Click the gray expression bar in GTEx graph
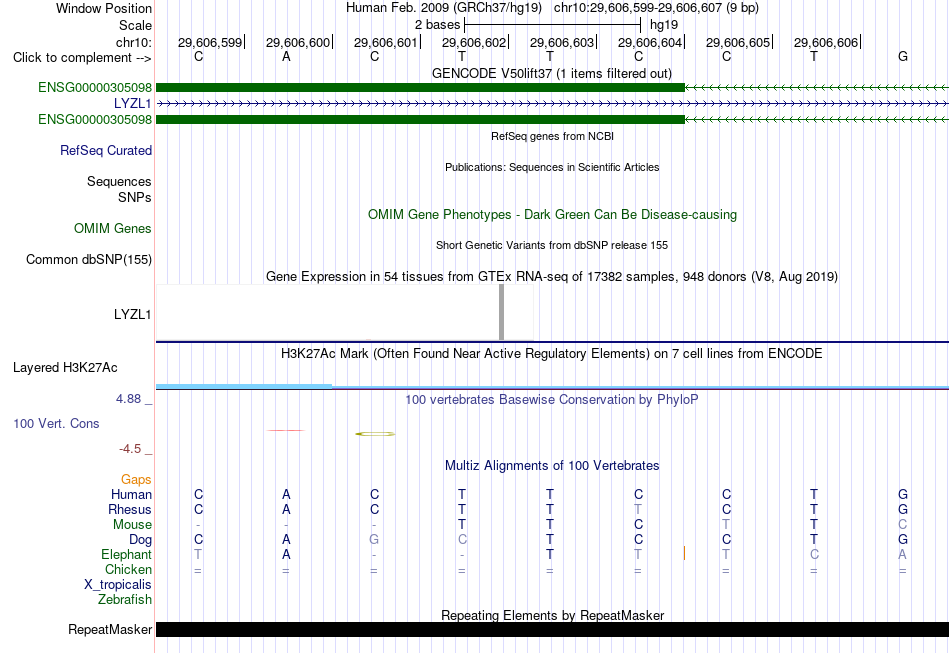 [x=501, y=312]
